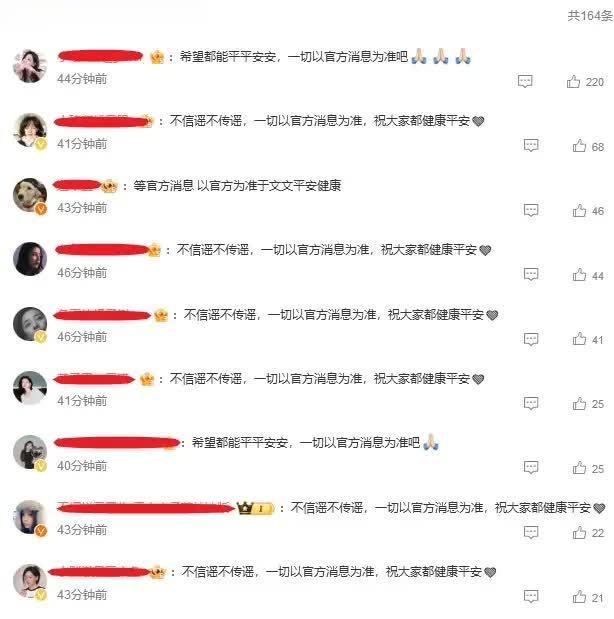Image resolution: width=614 pixels, height=619 pixels.
Task: Click the redacted username of the top comment
Action: tap(100, 56)
